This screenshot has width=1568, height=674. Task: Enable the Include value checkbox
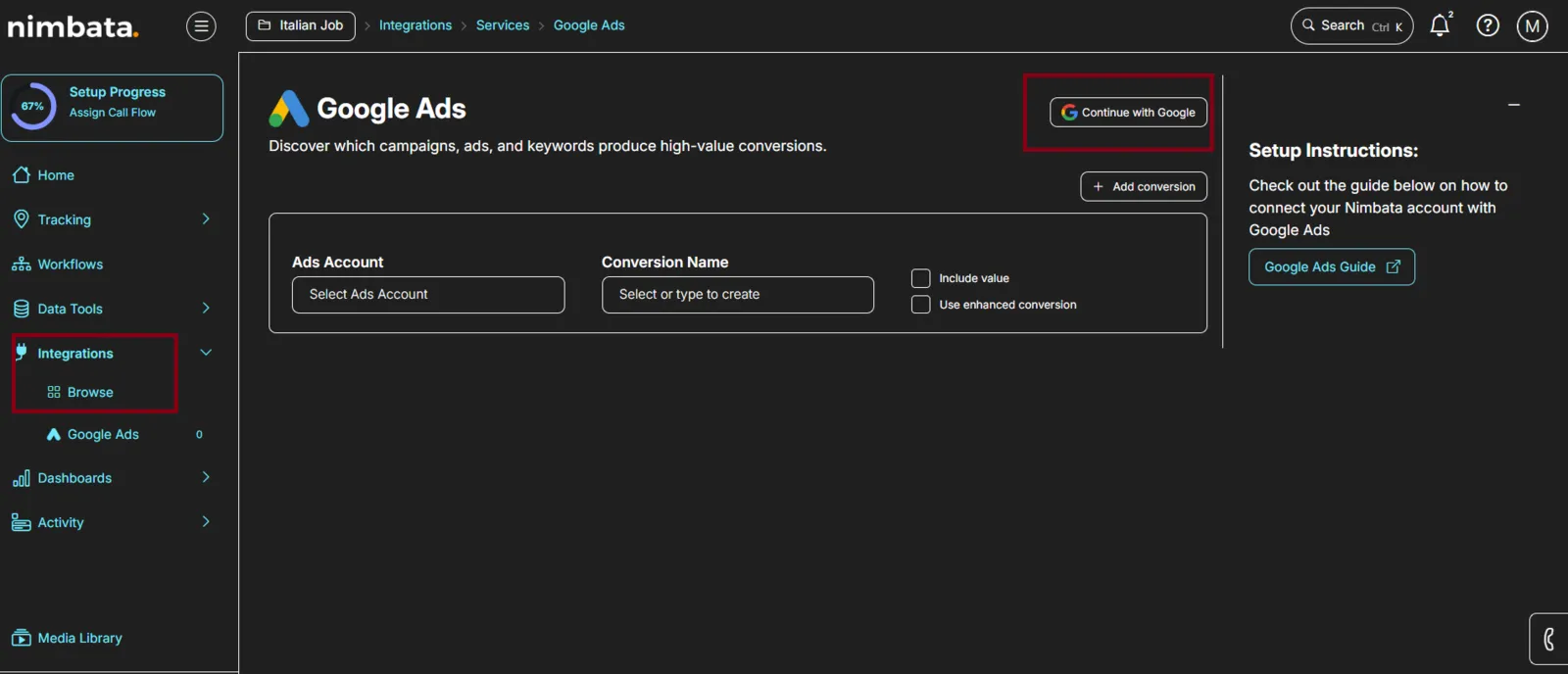click(921, 278)
